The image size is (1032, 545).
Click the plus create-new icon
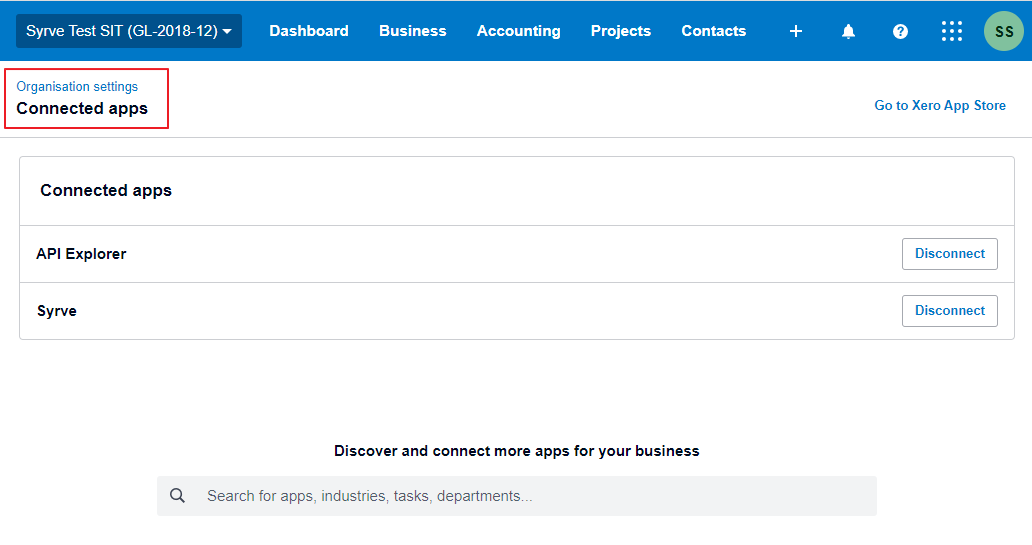tap(796, 31)
